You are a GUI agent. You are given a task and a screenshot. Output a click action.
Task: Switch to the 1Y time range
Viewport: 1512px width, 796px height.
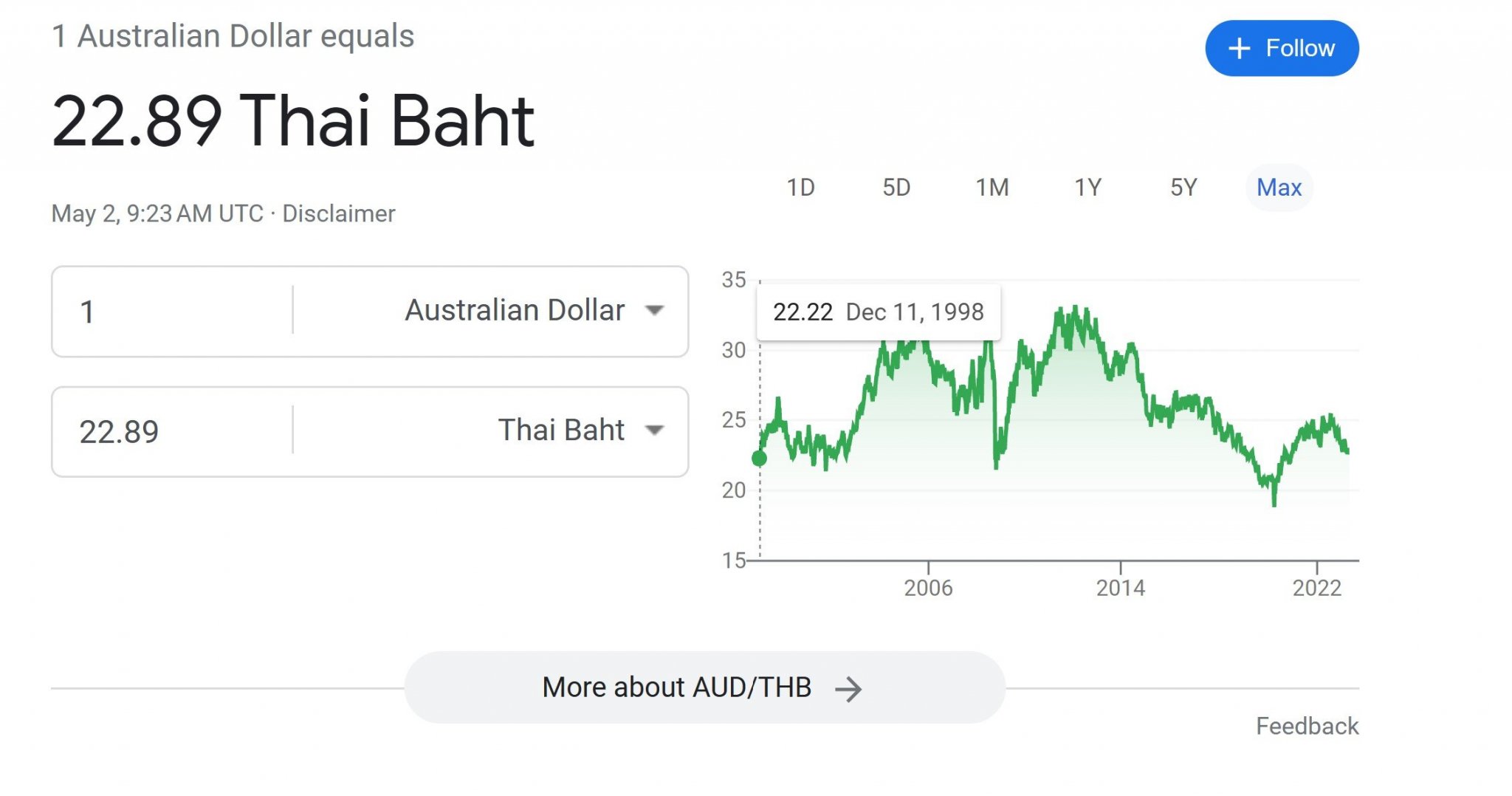[1087, 188]
